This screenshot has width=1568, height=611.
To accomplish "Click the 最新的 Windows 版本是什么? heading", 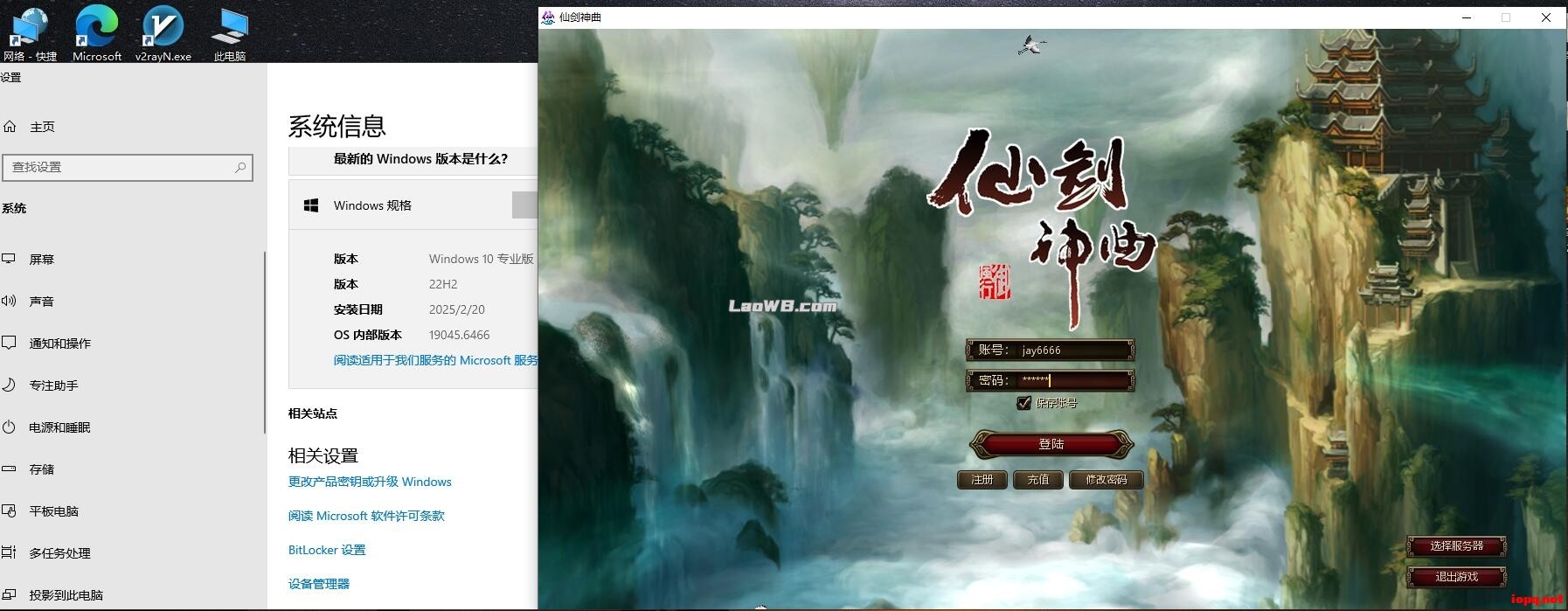I will tap(420, 159).
